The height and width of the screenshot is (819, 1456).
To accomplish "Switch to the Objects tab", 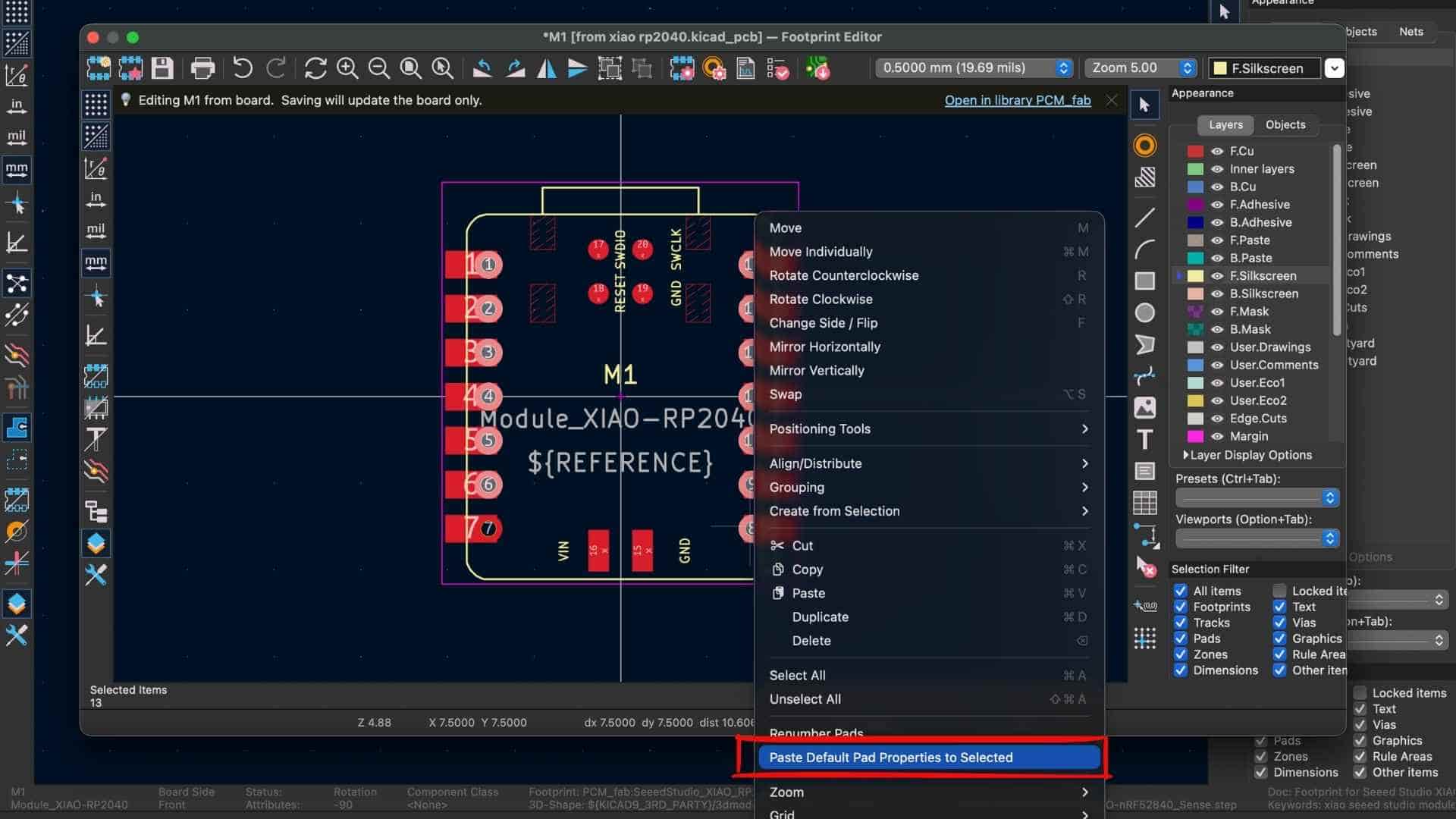I will [1285, 124].
